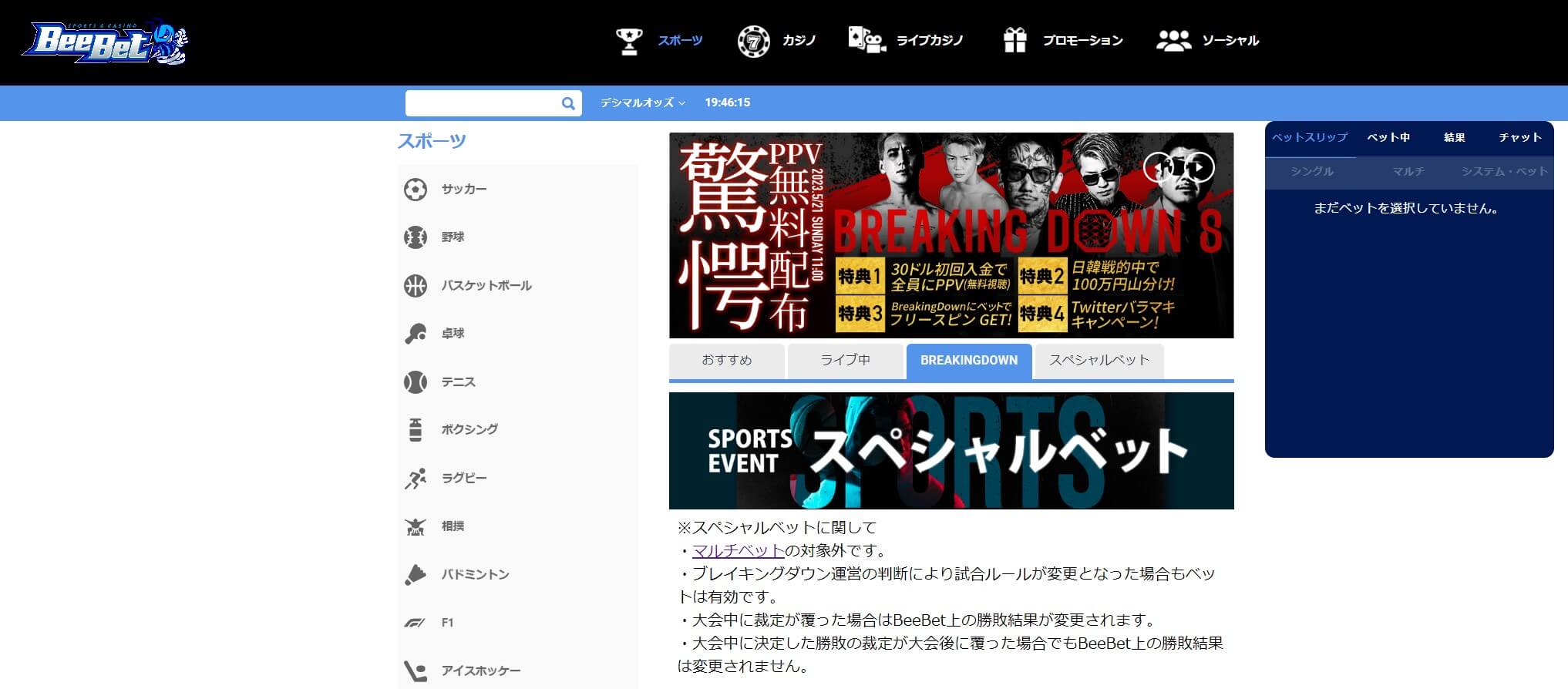Click the boxing punching bag icon

(416, 430)
